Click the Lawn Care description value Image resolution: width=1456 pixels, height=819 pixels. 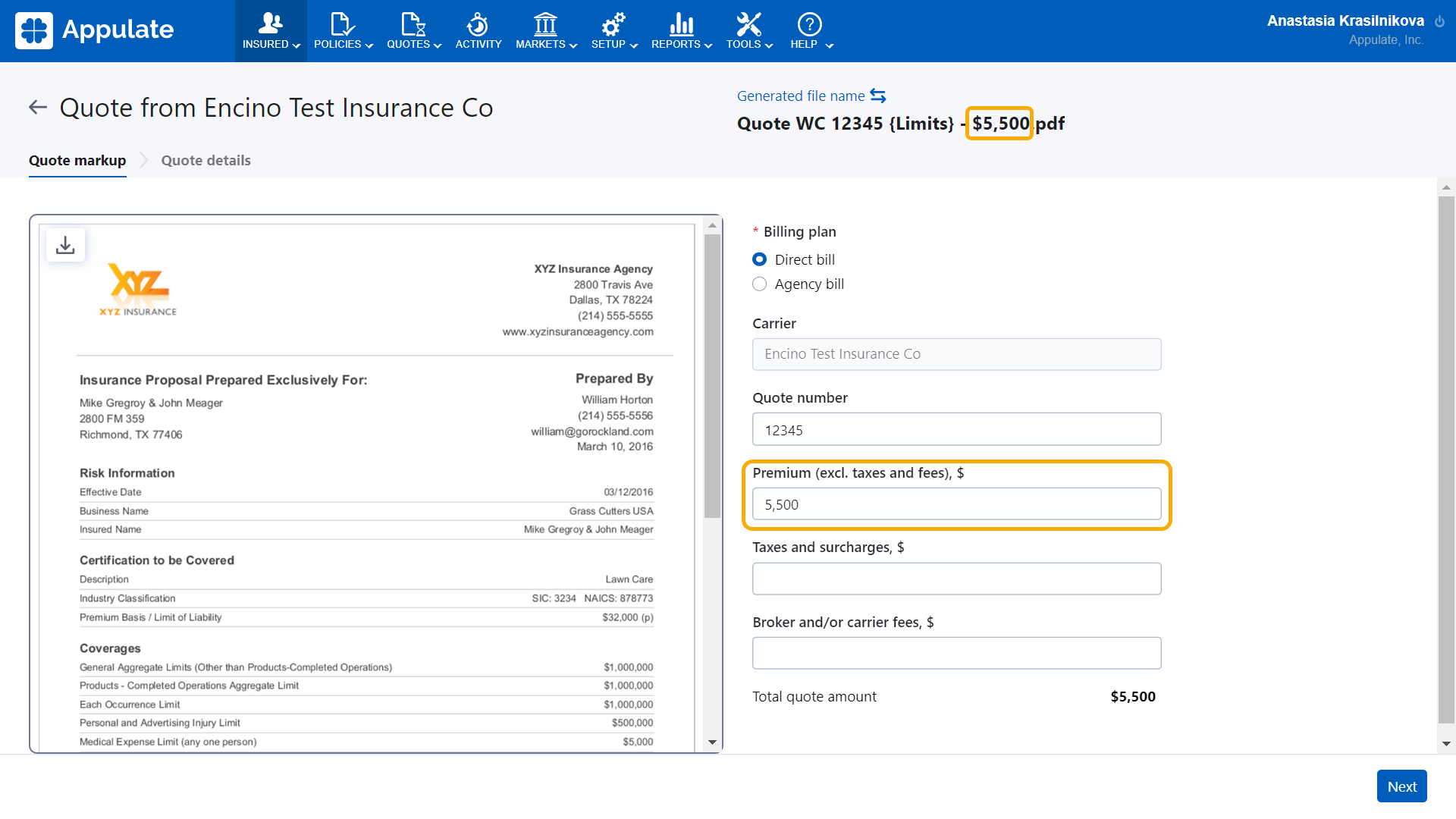point(629,579)
